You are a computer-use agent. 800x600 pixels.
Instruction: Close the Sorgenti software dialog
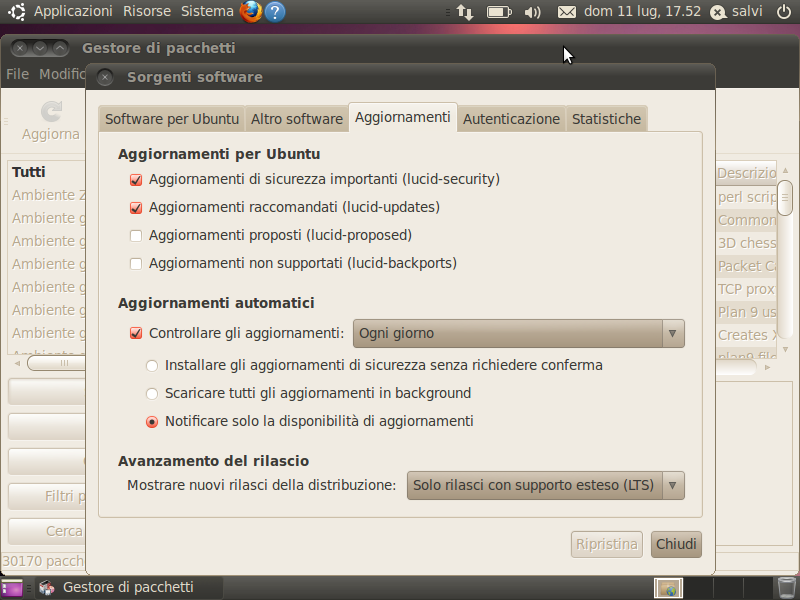click(105, 77)
